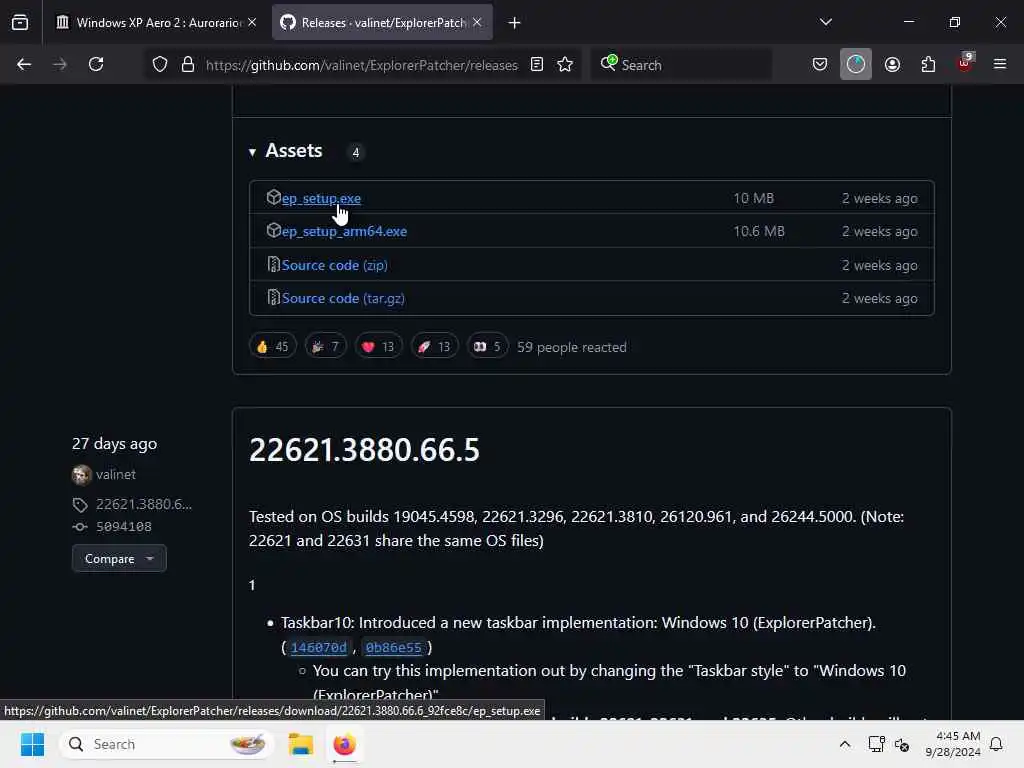Click '10.6 MB' size of ep_setup_arm64.exe
Screen dimensions: 1024x768
(x=759, y=231)
